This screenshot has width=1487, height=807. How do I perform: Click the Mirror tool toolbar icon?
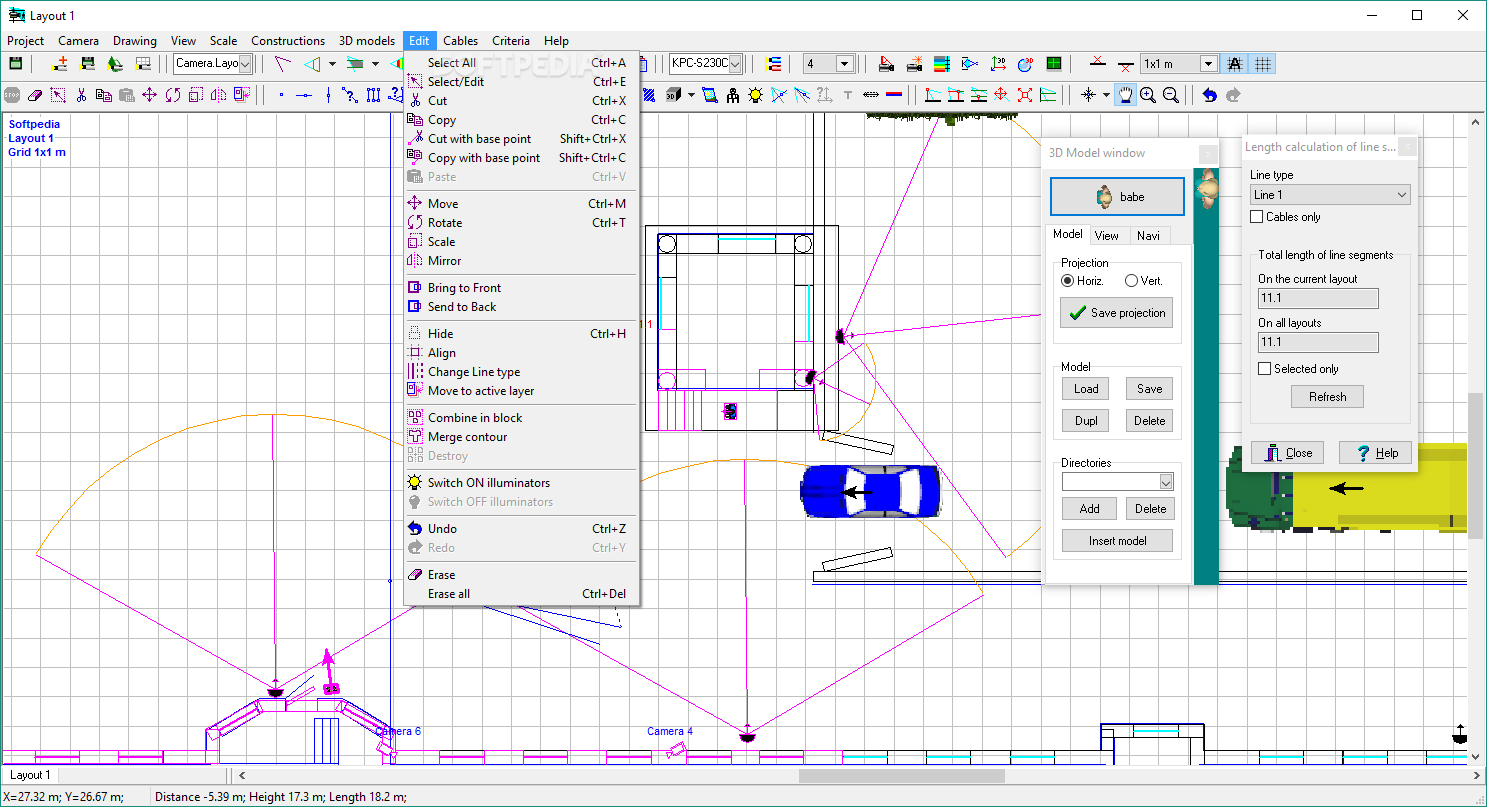click(x=218, y=95)
